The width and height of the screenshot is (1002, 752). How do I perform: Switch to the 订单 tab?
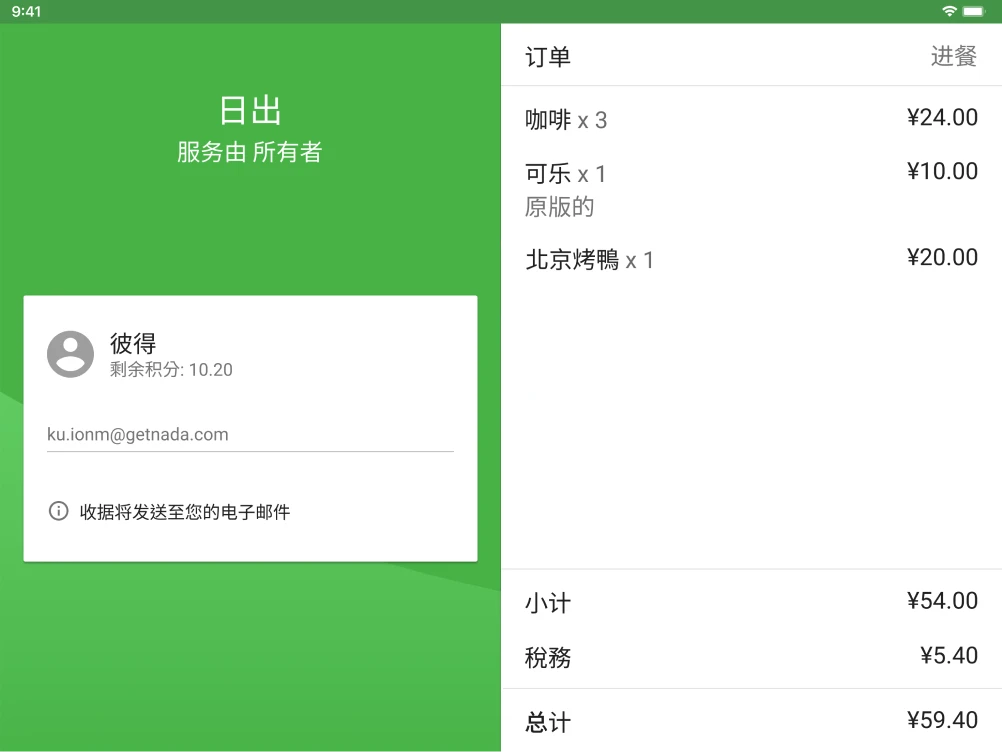pyautogui.click(x=544, y=57)
